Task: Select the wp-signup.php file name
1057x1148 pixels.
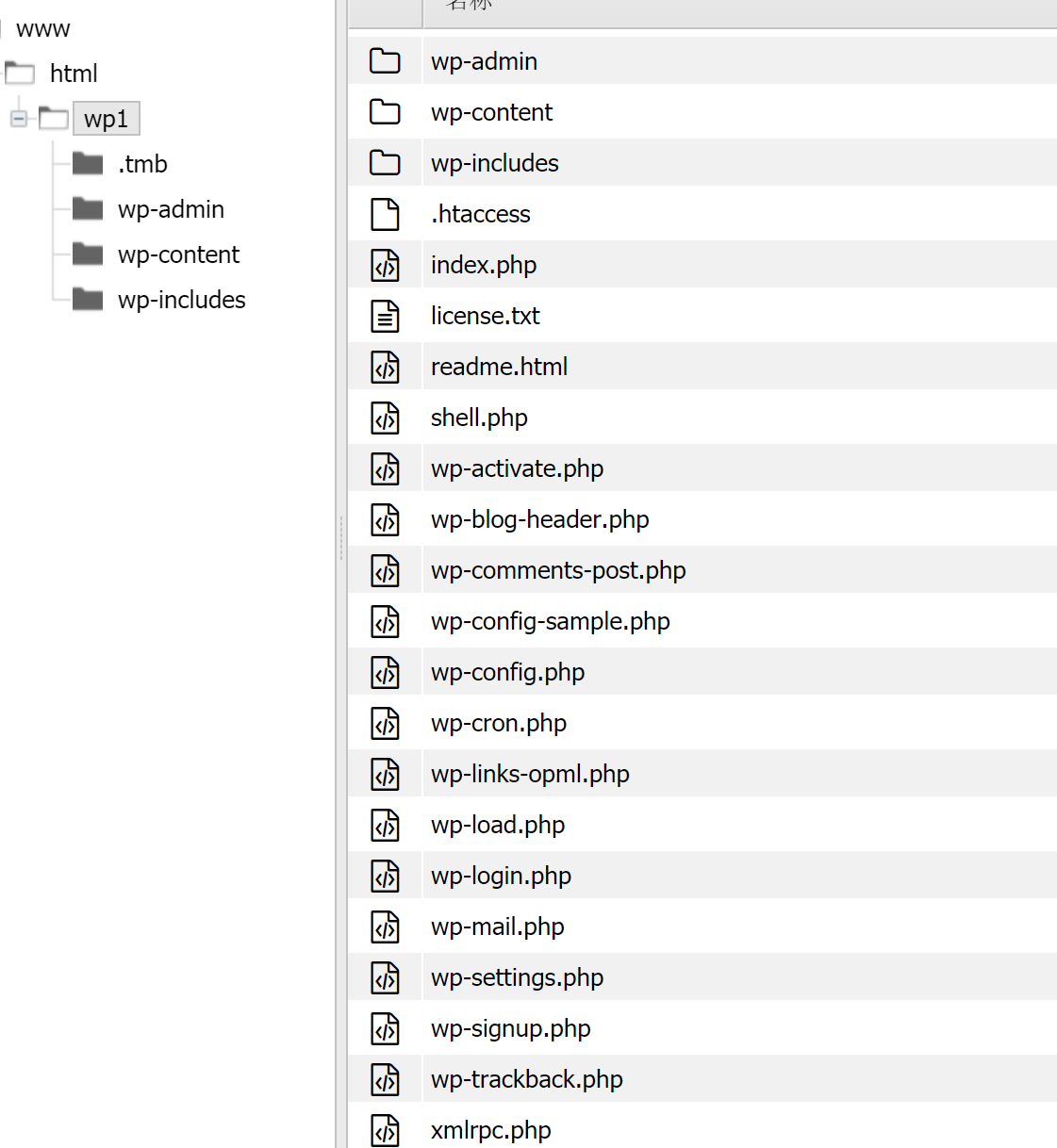Action: (510, 1028)
